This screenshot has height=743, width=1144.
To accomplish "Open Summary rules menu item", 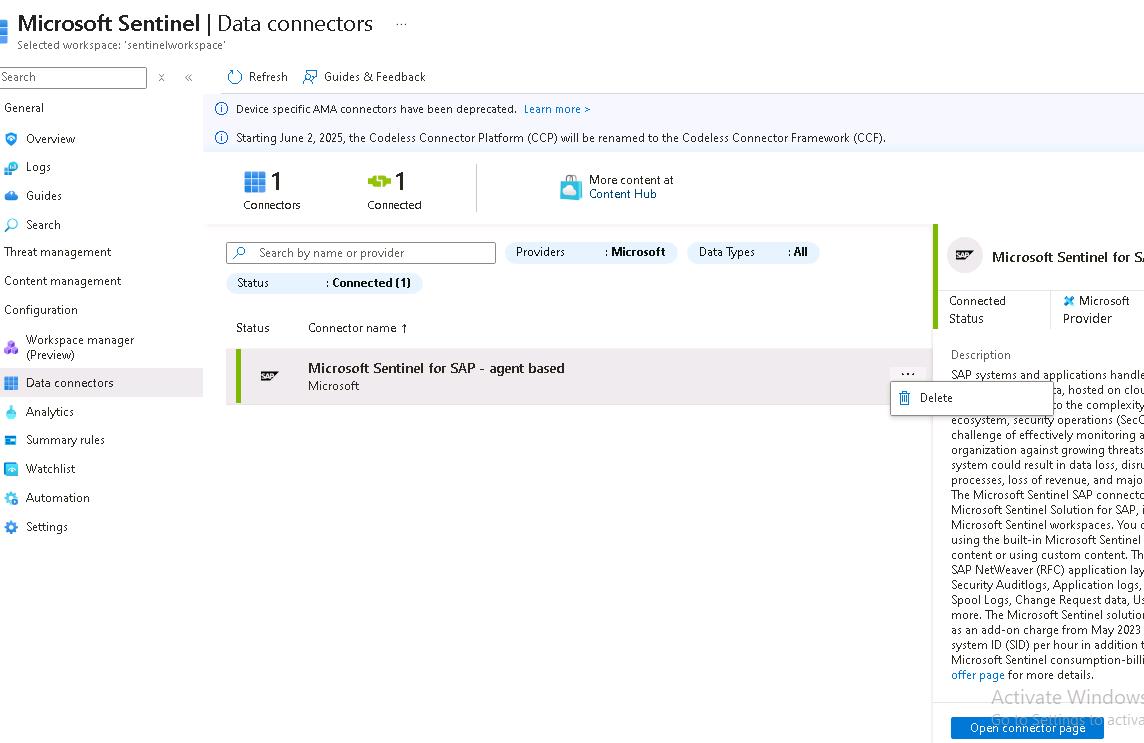I will 65,440.
